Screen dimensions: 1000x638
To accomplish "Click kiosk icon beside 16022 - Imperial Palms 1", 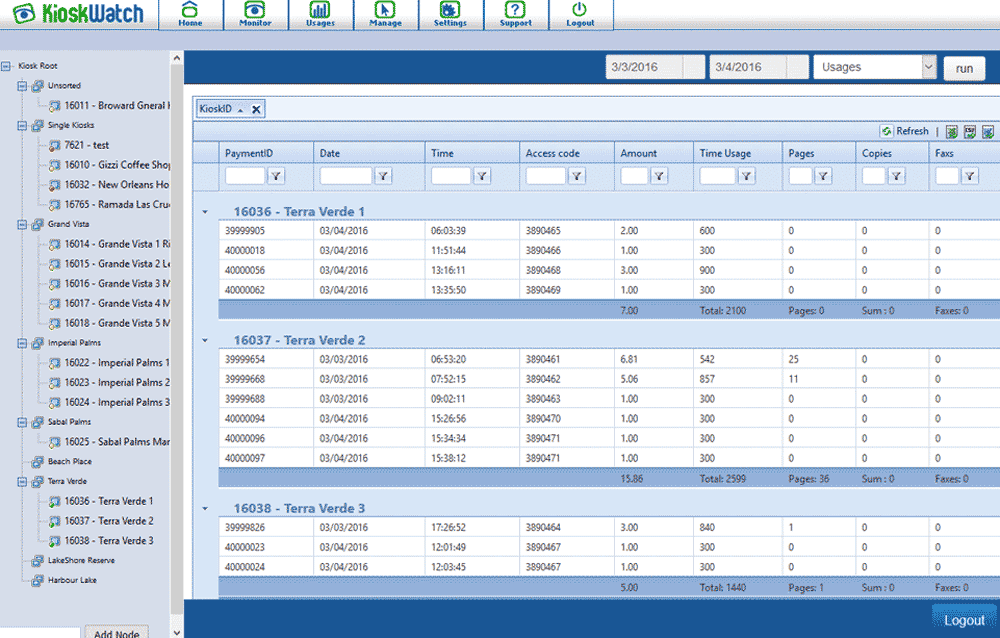I will tap(55, 363).
